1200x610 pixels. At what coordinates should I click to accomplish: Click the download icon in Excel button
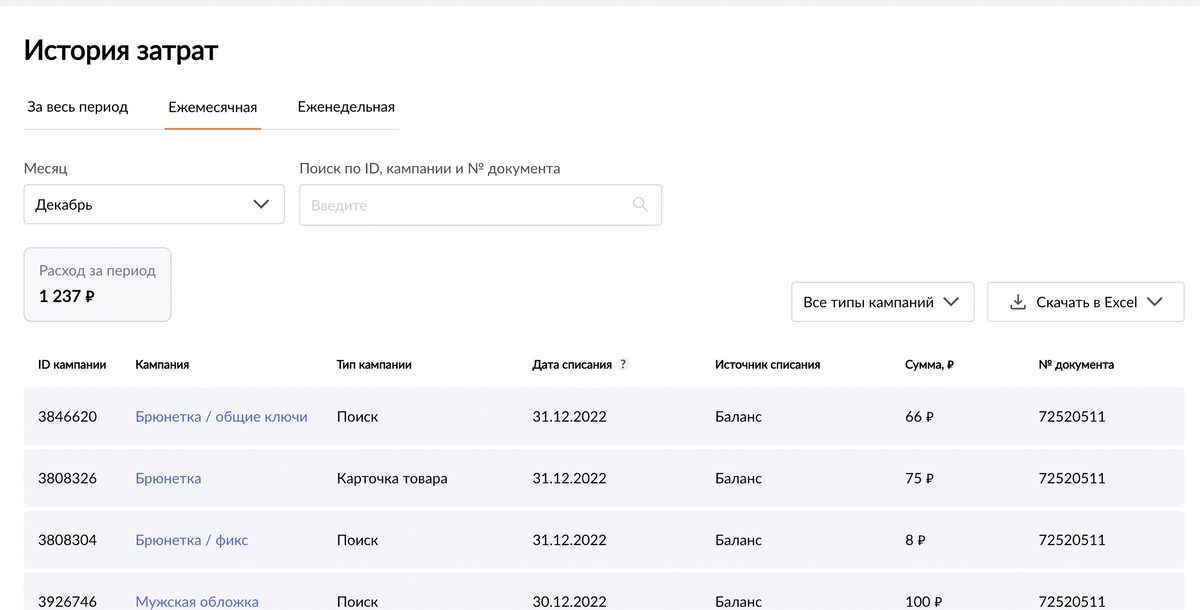click(x=1018, y=302)
